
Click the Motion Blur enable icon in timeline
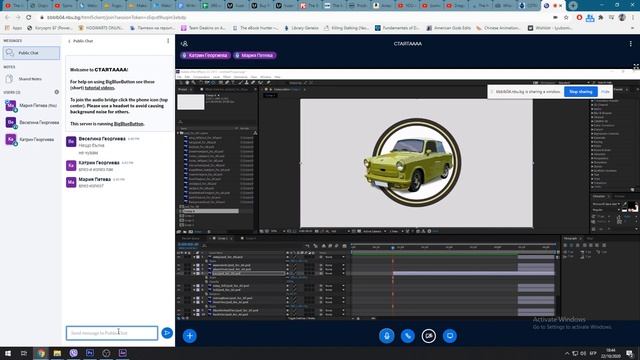tap(336, 246)
